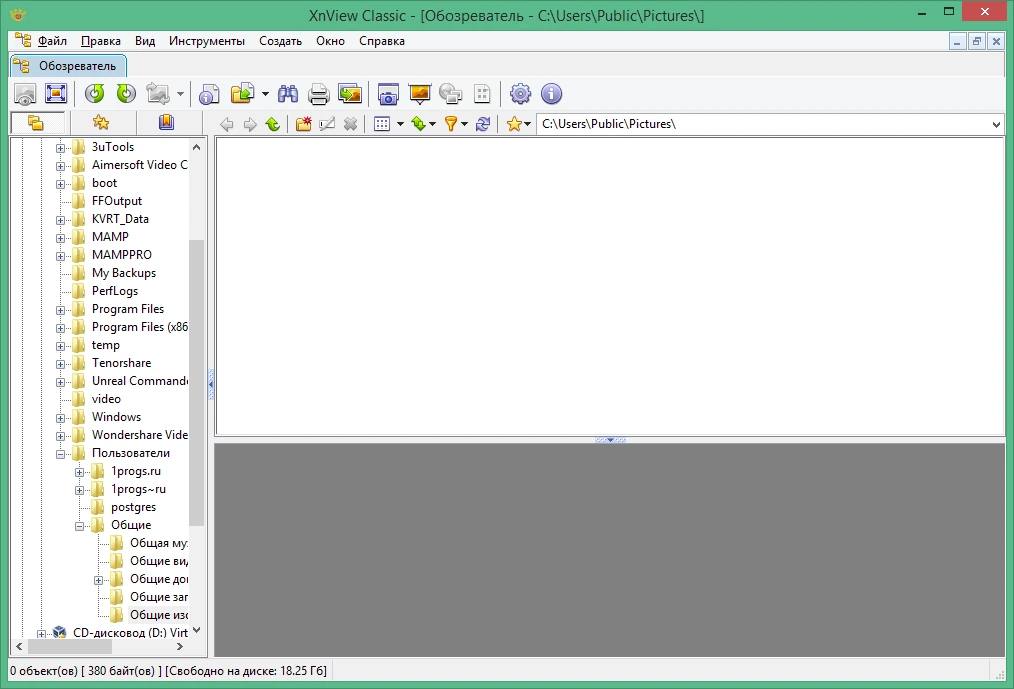Open the selected image in viewer mode
Image resolution: width=1014 pixels, height=689 pixels.
[x=25, y=94]
